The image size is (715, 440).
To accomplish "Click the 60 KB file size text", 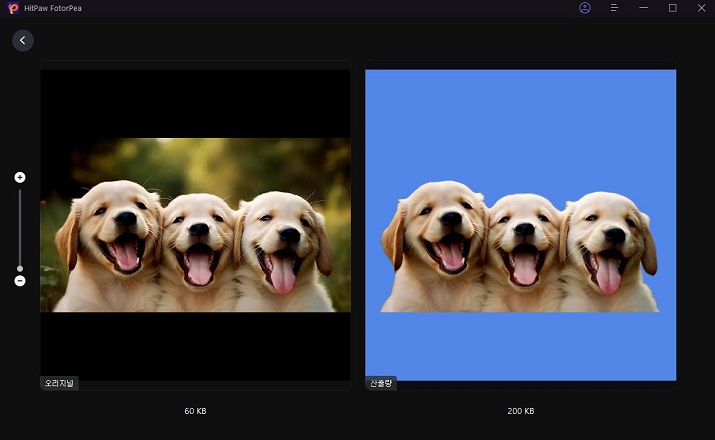I will point(195,411).
